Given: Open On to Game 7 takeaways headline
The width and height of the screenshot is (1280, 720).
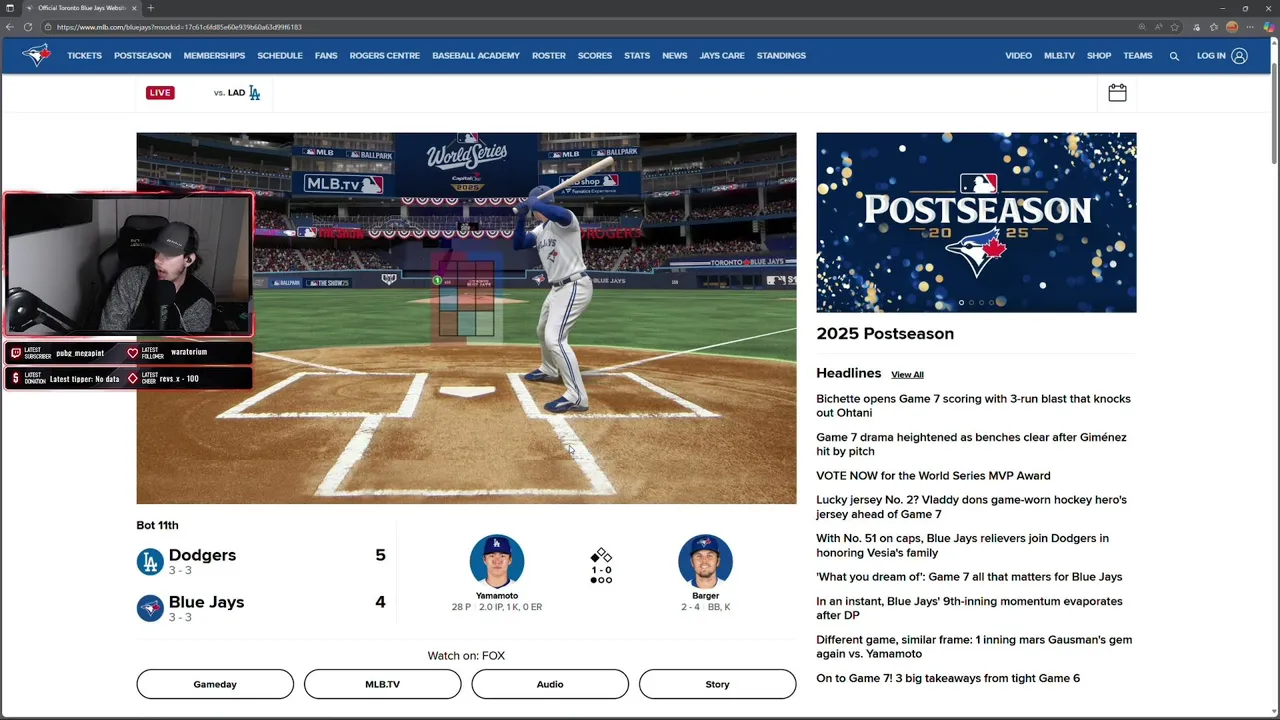Looking at the screenshot, I should coord(948,678).
